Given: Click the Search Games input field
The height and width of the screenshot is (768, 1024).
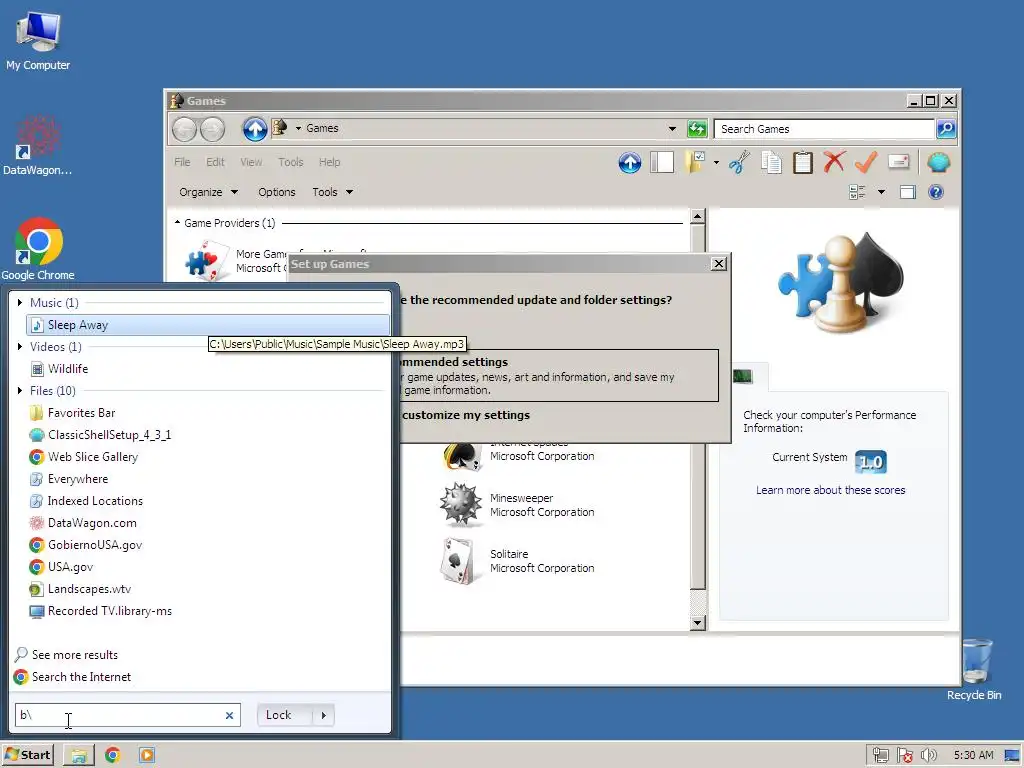Looking at the screenshot, I should click(824, 129).
